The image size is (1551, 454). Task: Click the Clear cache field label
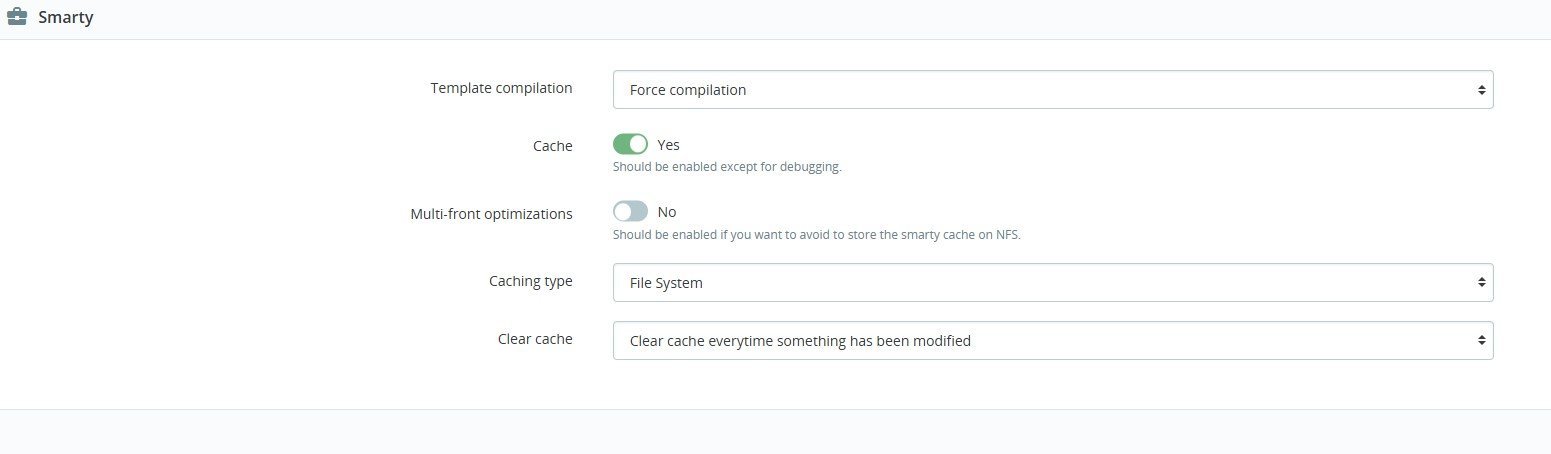(535, 339)
